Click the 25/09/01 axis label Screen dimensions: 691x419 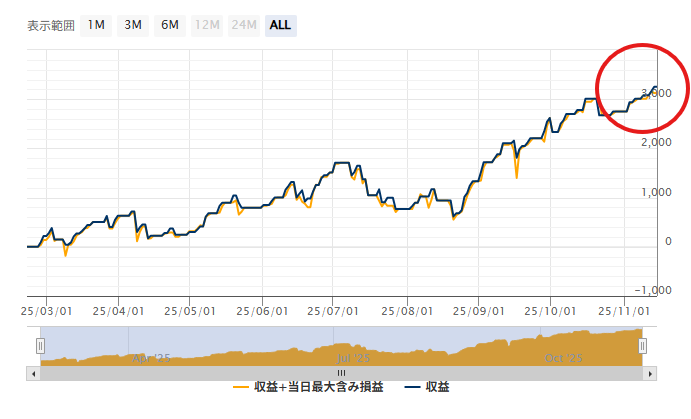478,311
